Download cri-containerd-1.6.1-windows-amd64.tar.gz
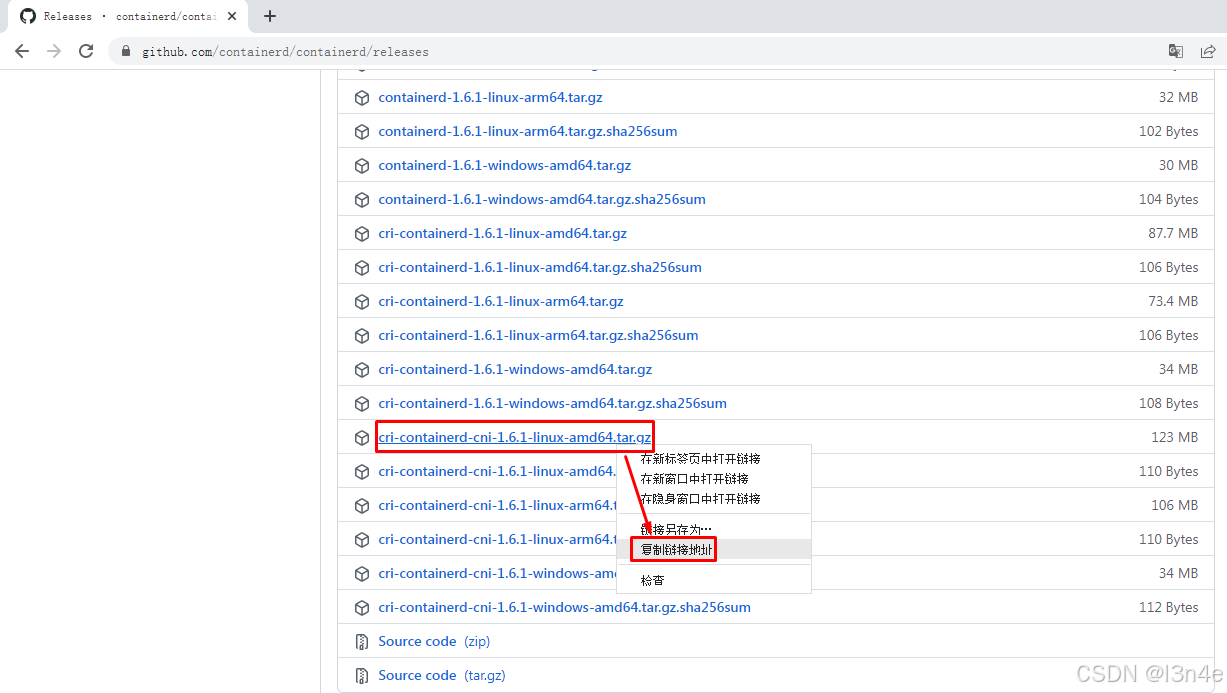 tap(515, 370)
